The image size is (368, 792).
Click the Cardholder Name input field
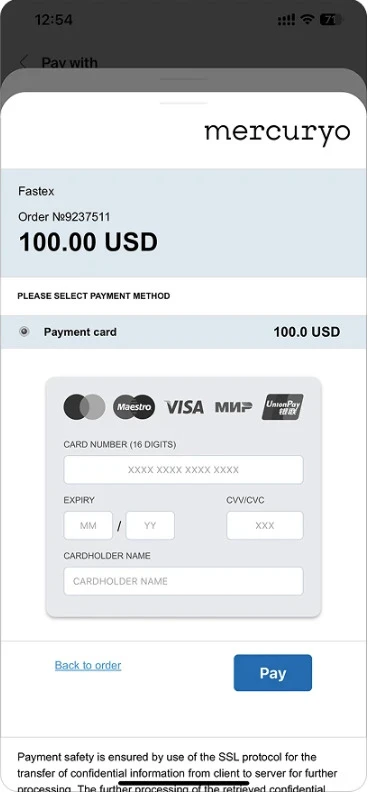[x=183, y=581]
